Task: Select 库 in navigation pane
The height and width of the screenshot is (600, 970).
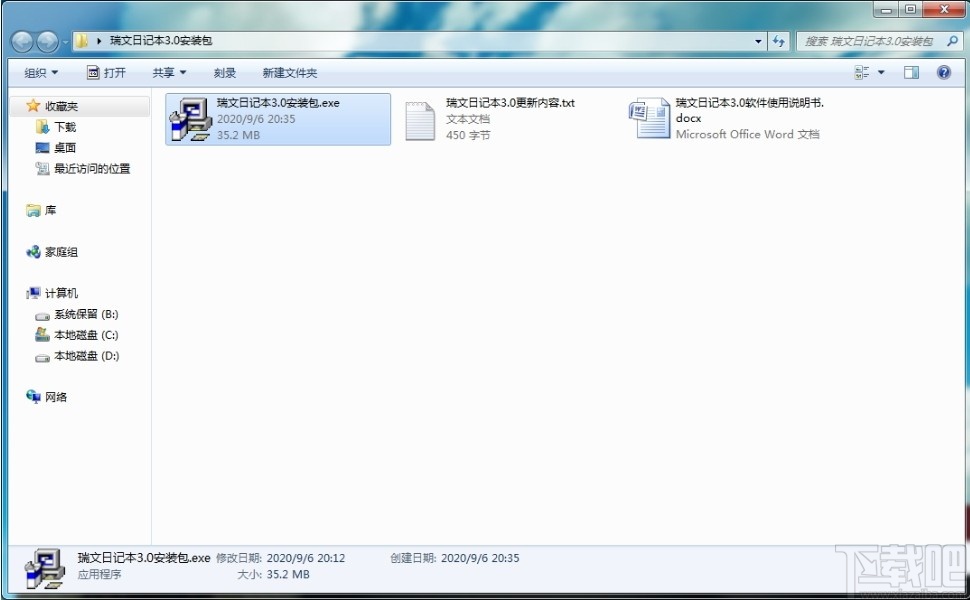Action: 50,210
